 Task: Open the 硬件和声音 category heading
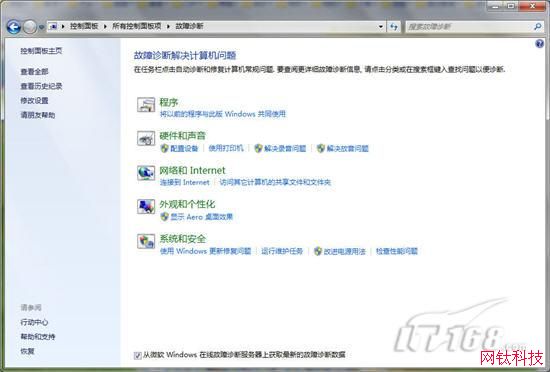(x=182, y=136)
